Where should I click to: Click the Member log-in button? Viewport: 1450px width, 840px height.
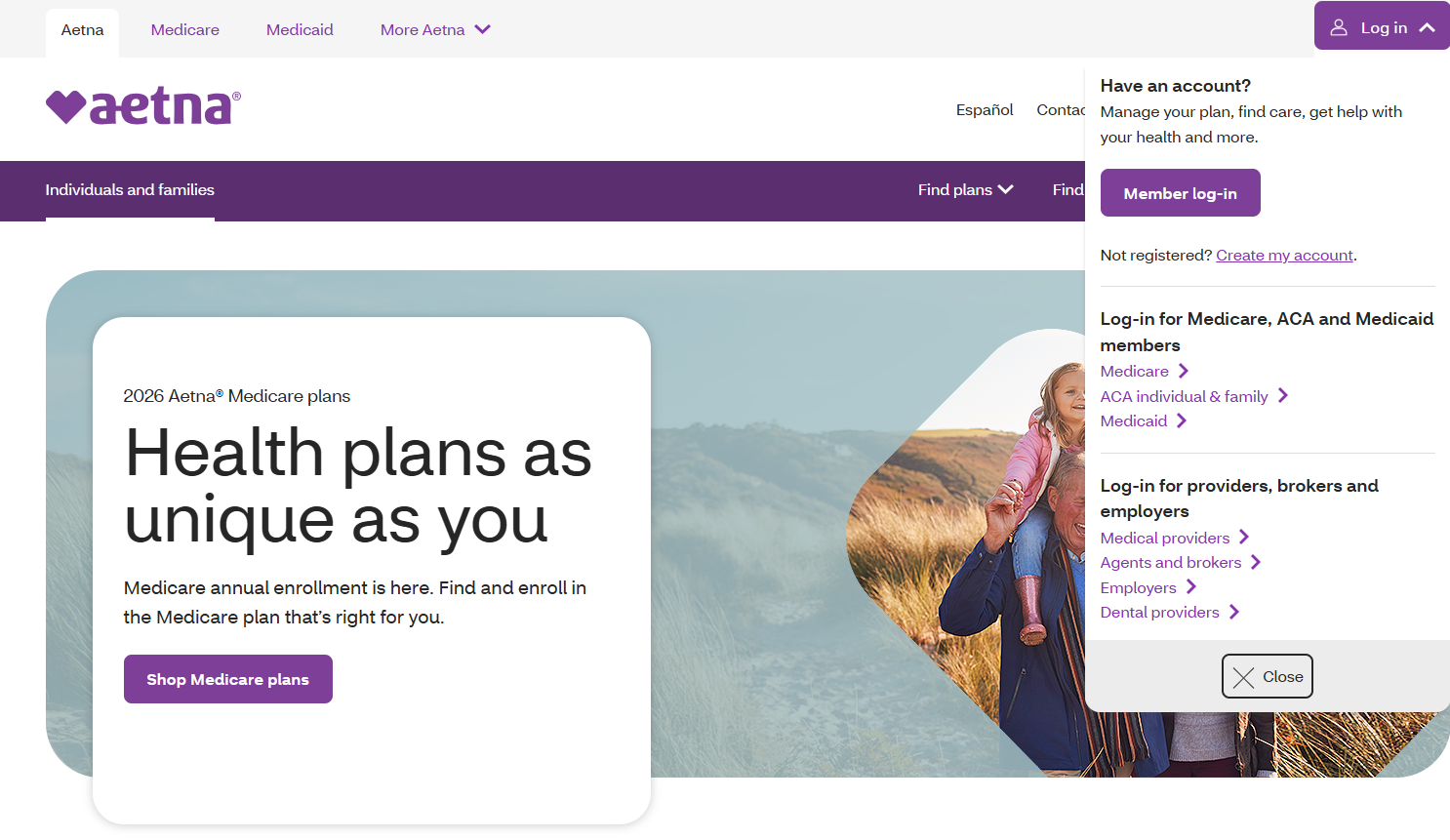1180,193
